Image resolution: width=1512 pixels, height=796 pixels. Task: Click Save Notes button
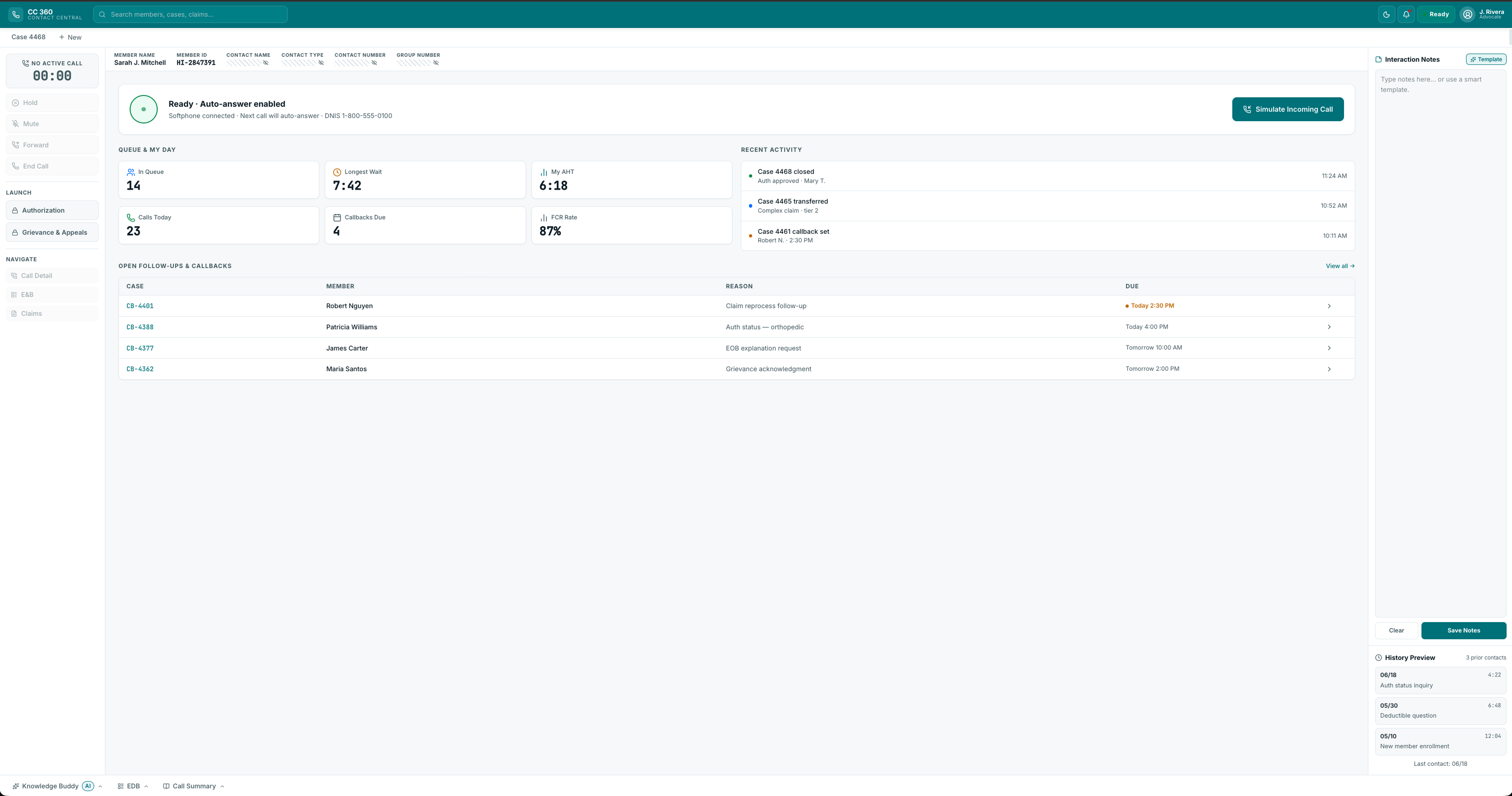coord(1463,631)
